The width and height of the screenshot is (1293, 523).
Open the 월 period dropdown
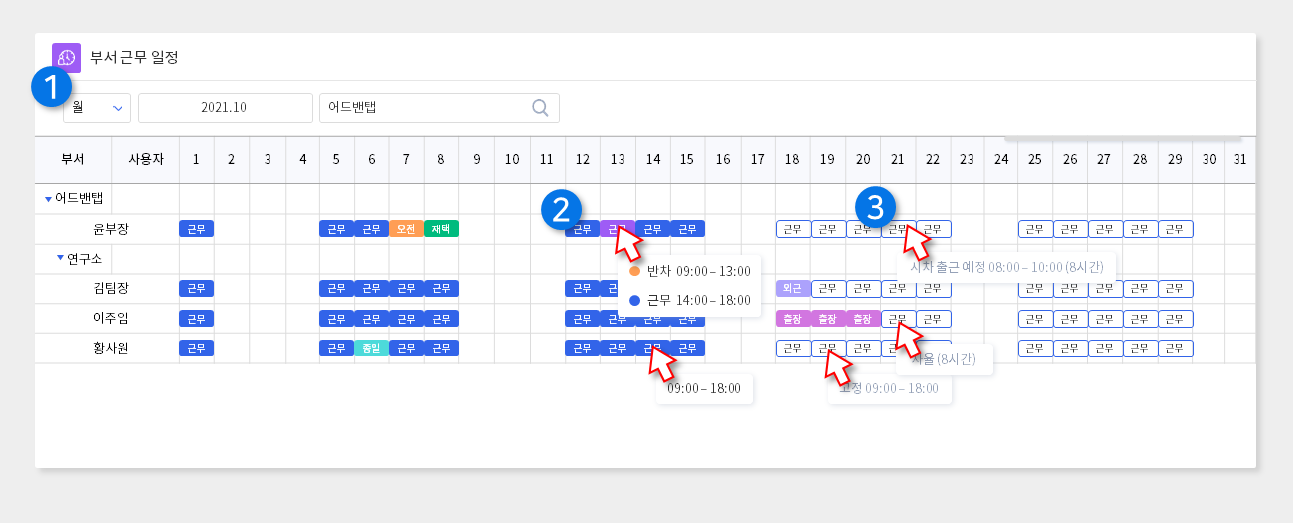point(97,108)
